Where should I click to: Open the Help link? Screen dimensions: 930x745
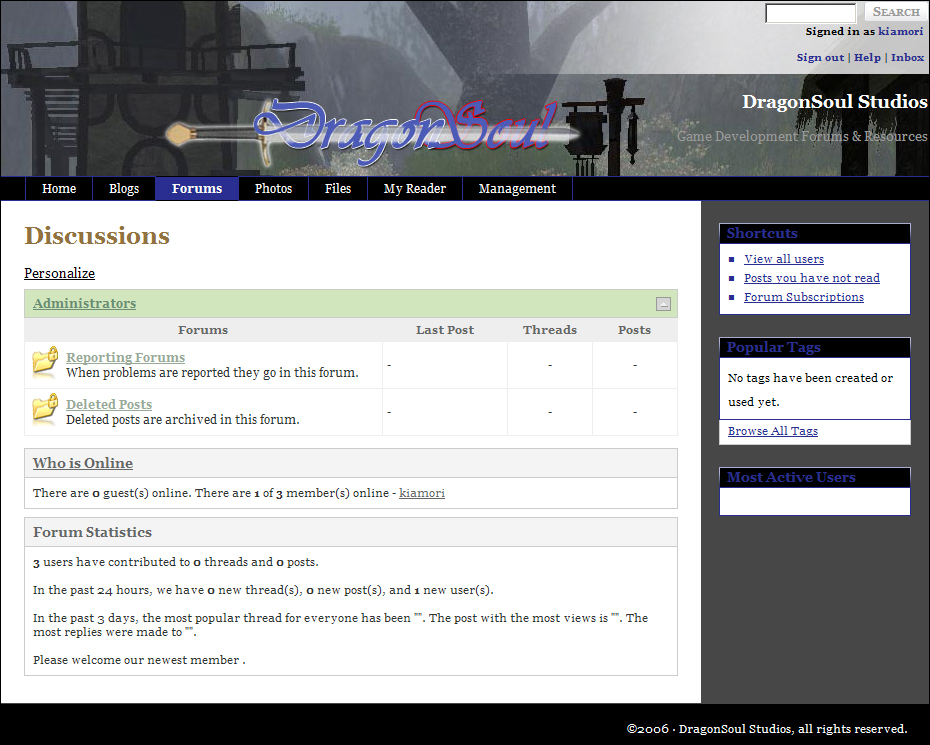tap(867, 57)
